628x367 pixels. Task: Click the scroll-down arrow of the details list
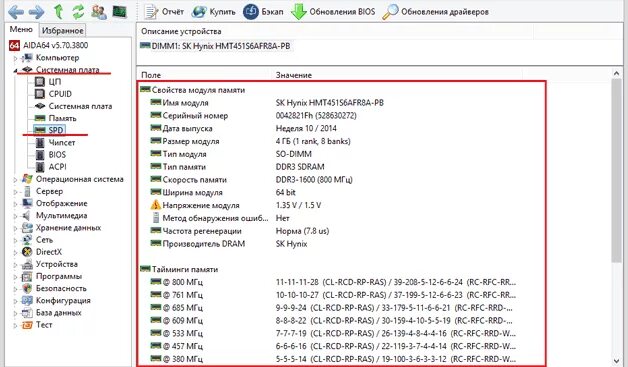click(616, 361)
